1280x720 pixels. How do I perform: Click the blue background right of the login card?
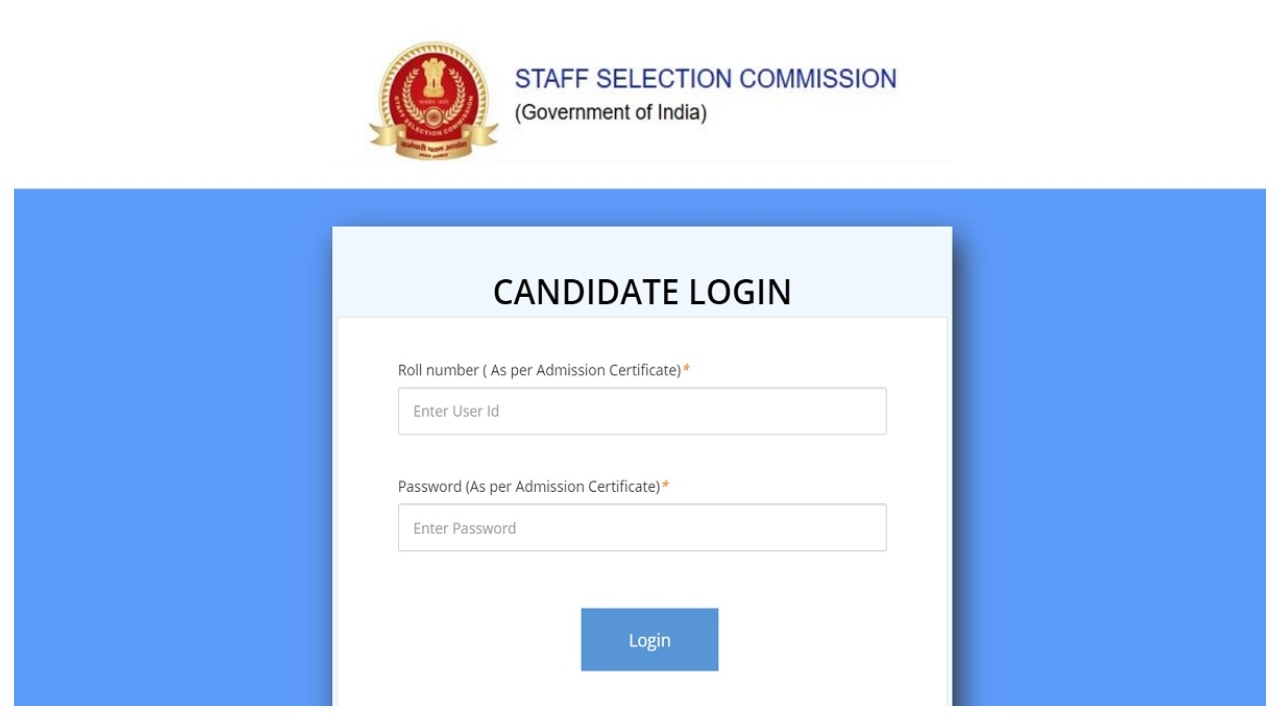[1110, 450]
